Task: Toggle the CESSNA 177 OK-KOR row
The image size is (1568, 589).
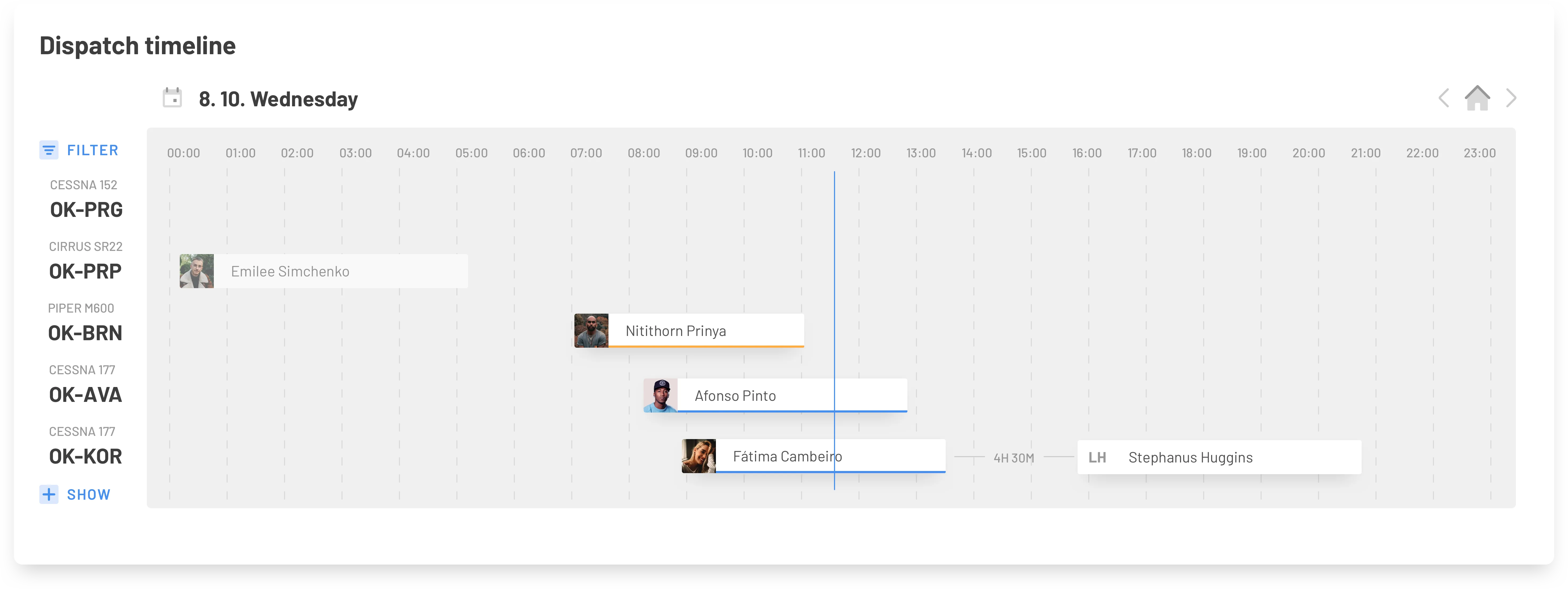Action: point(85,456)
